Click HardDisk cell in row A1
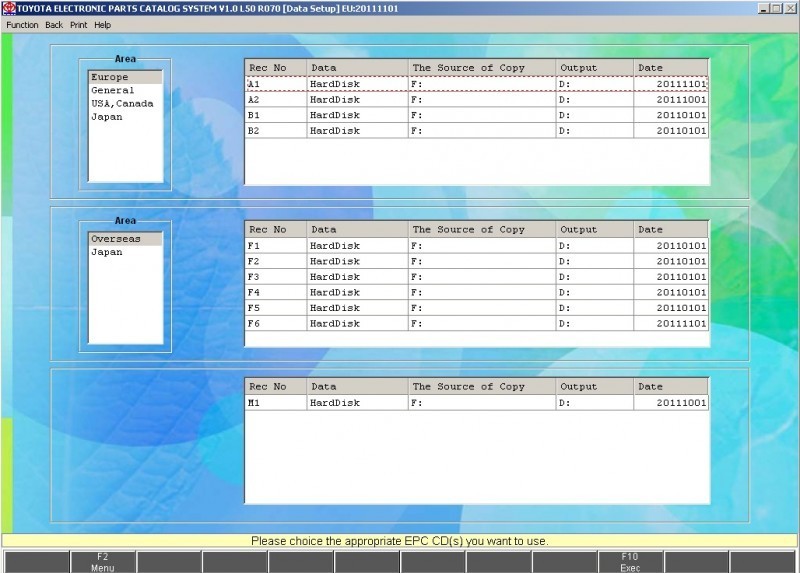This screenshot has width=800, height=573. click(x=357, y=84)
